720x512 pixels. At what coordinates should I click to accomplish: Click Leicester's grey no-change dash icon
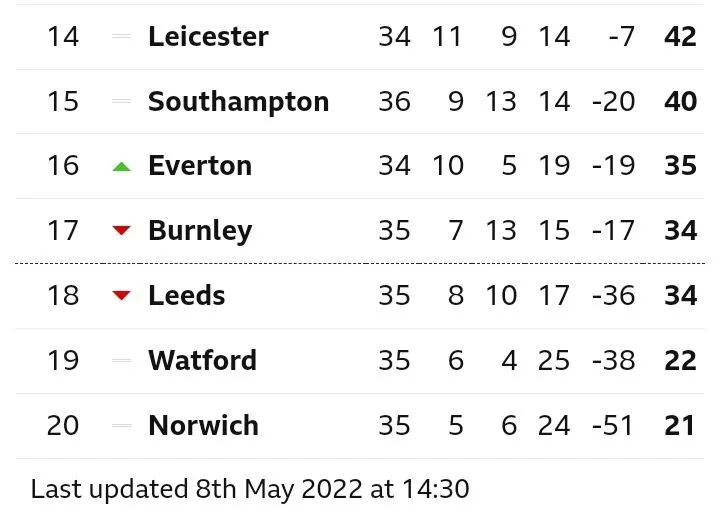point(122,36)
